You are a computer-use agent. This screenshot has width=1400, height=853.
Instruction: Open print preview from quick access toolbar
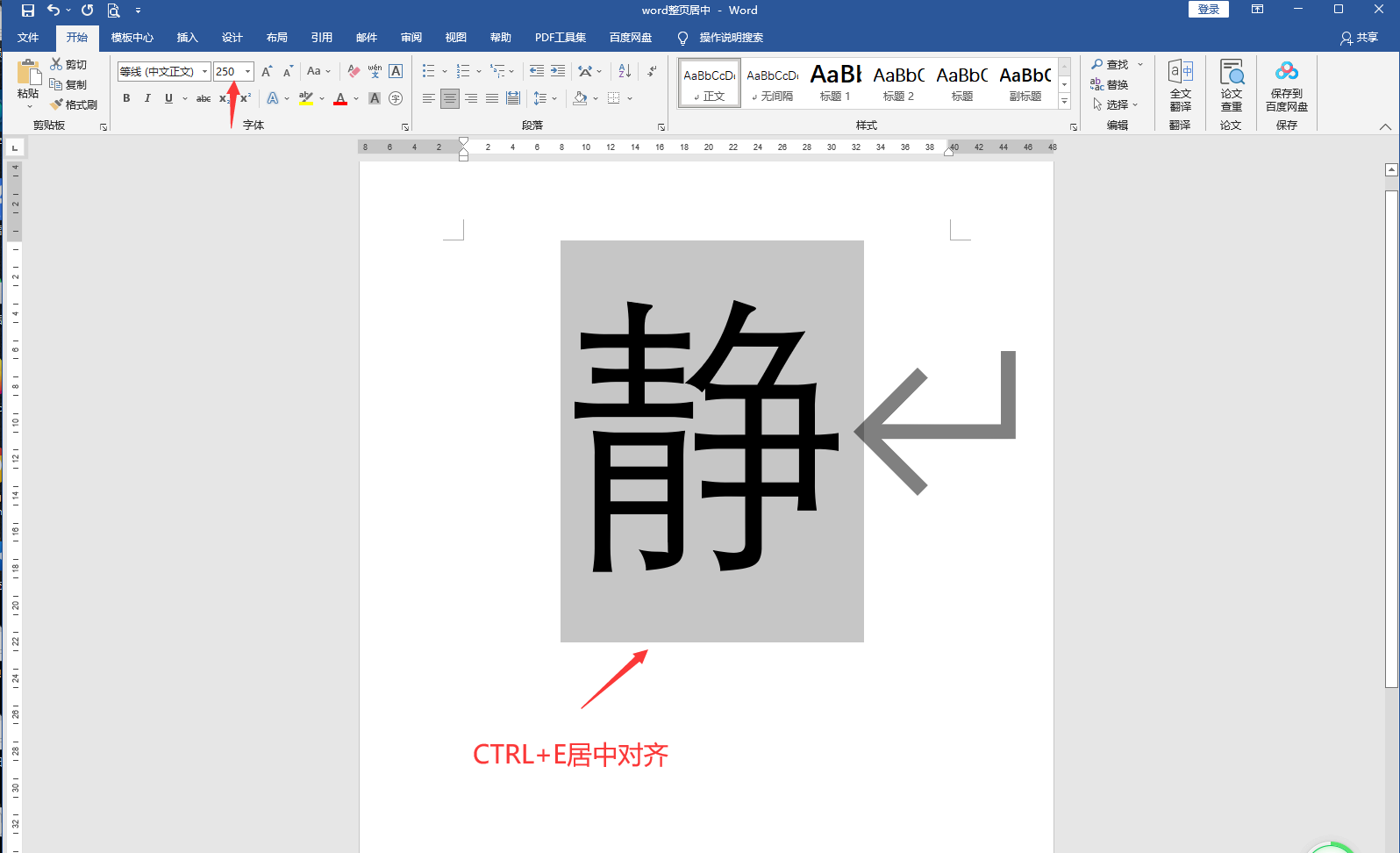[x=113, y=11]
